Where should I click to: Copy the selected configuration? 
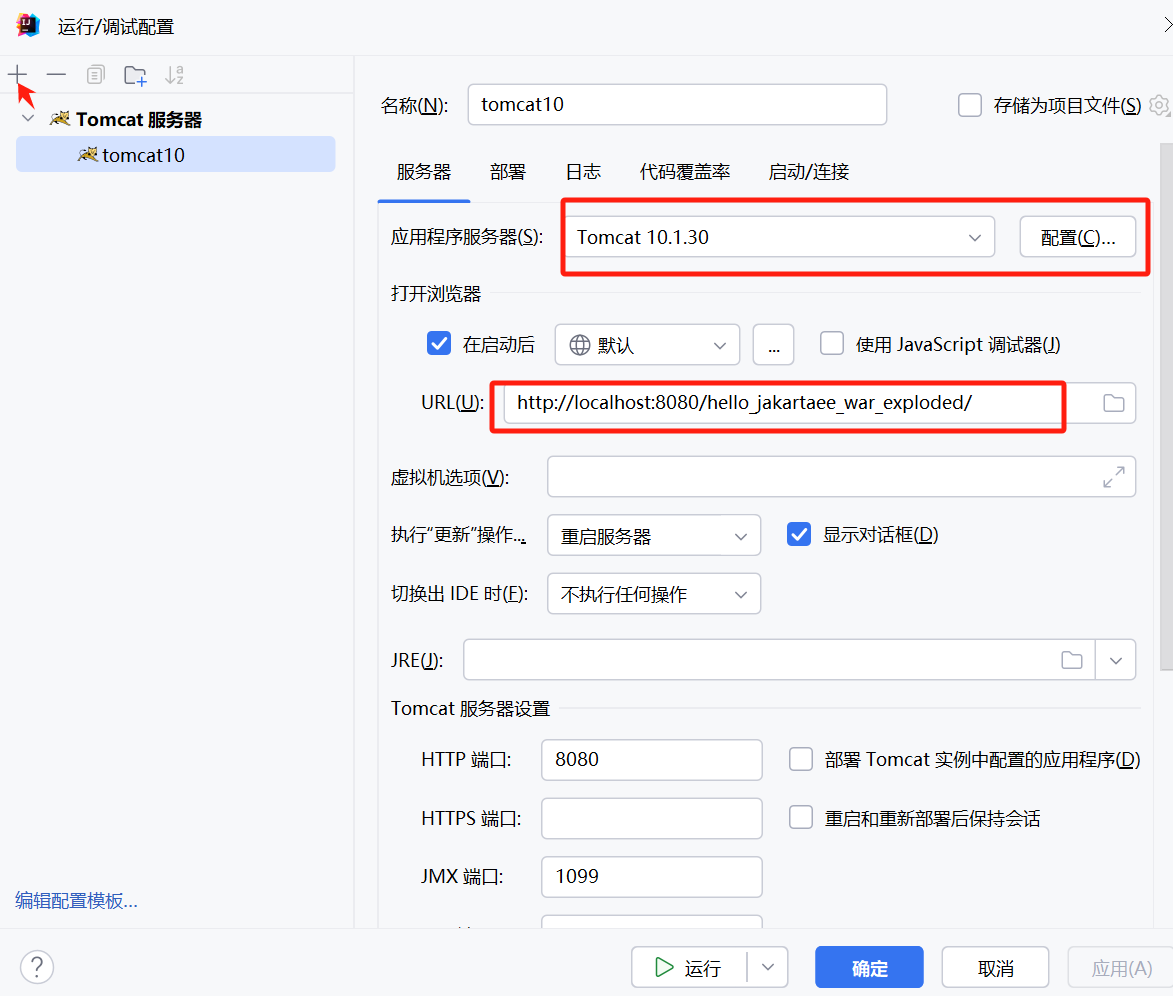(x=95, y=74)
